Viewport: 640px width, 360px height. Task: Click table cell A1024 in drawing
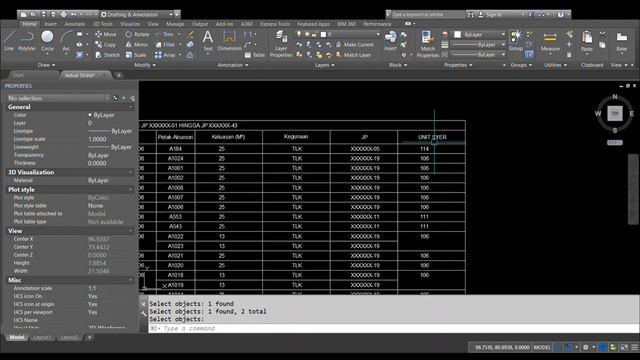coord(176,158)
